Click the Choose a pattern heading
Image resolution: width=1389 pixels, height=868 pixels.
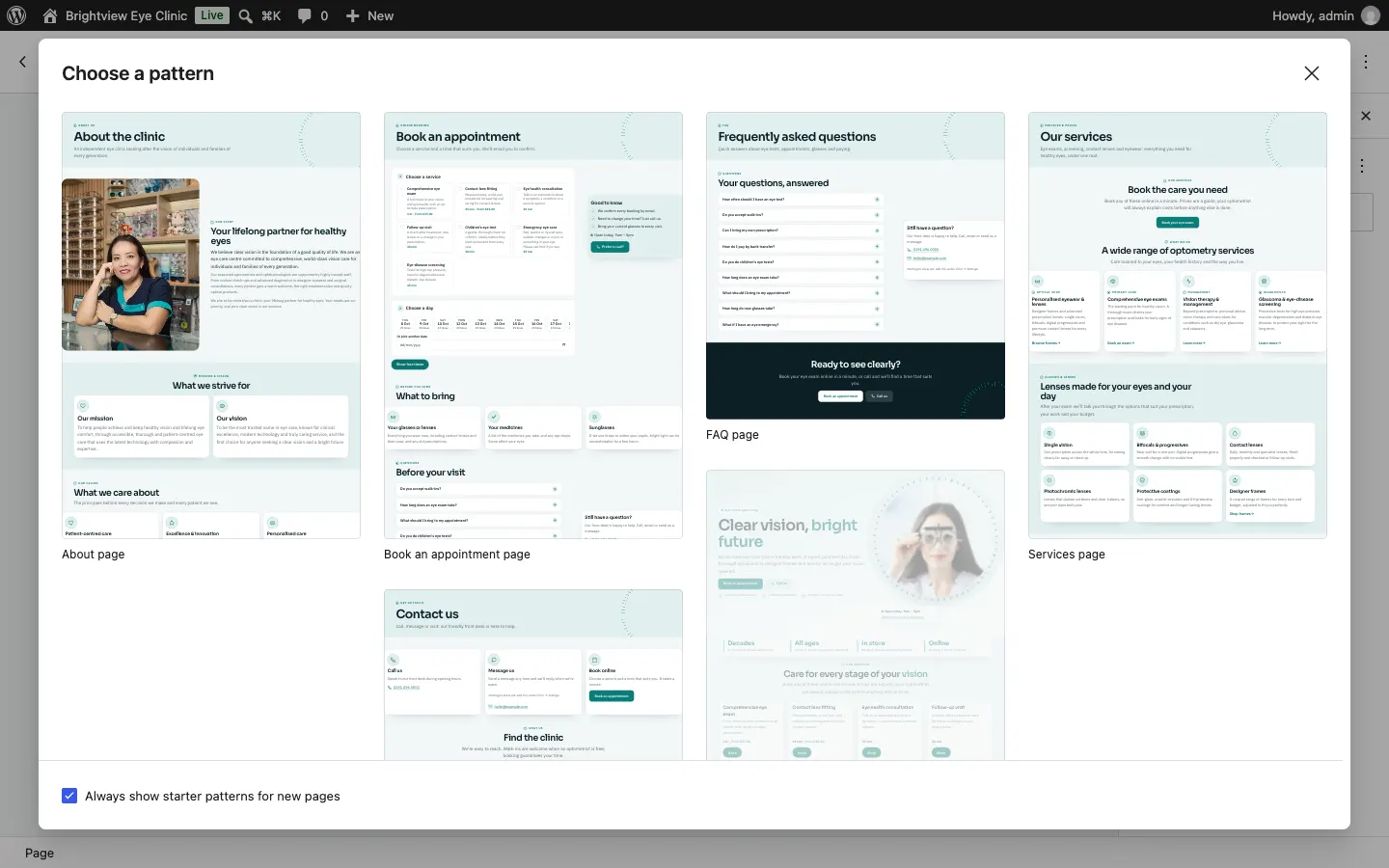tap(138, 73)
